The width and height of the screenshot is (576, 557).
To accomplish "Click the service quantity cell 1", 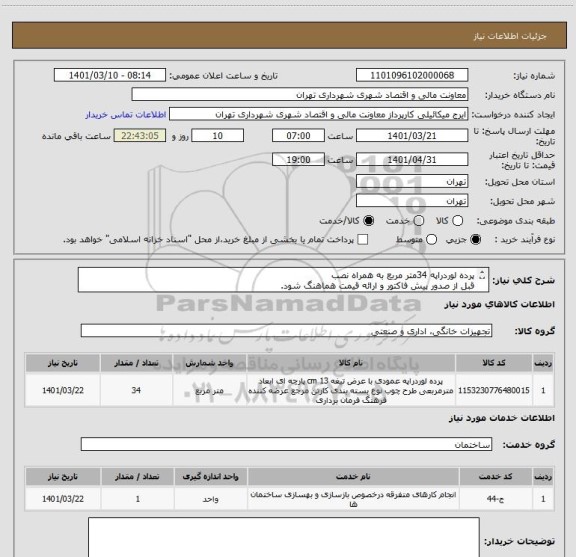I will click(138, 499).
